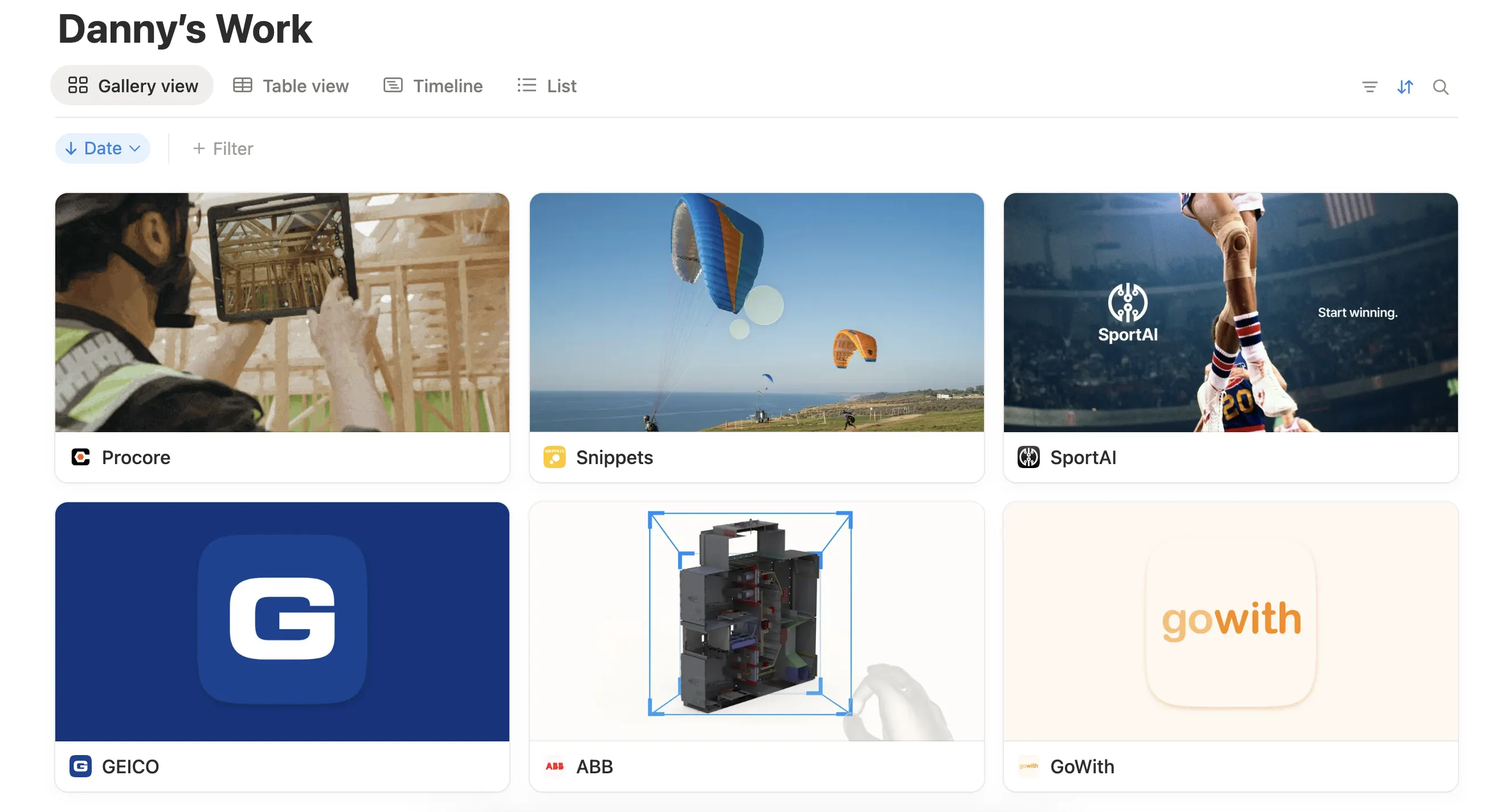The width and height of the screenshot is (1511, 812).
Task: Click the red ABB logo icon
Action: [x=554, y=766]
